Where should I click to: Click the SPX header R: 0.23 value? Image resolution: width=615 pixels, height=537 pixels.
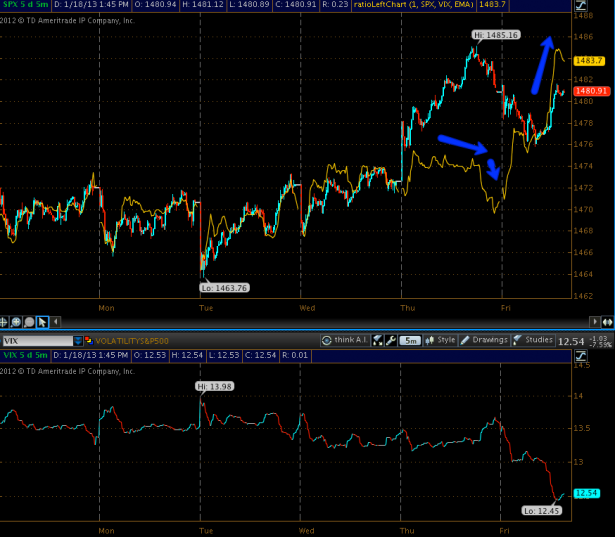pyautogui.click(x=335, y=5)
